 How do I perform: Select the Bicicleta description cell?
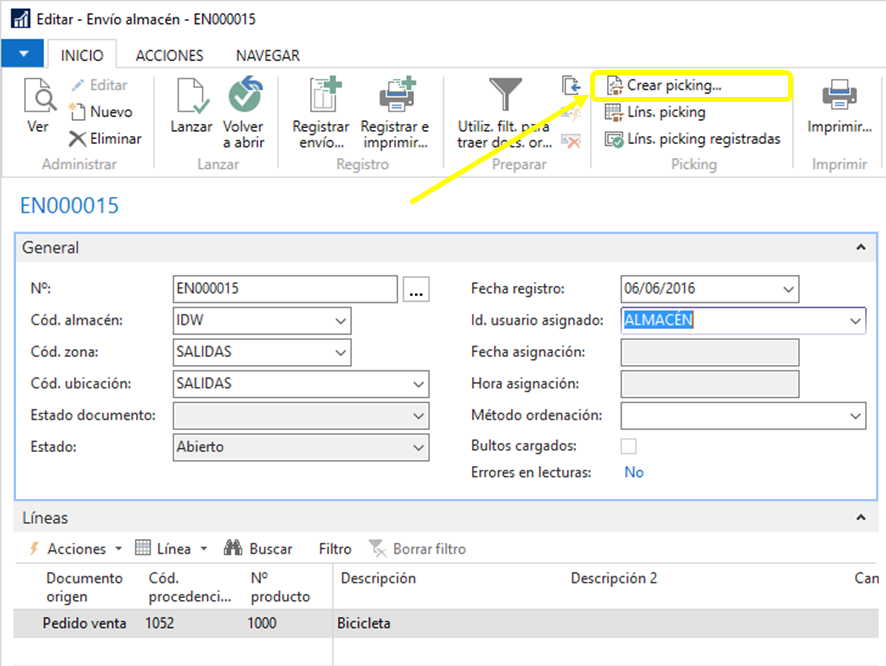364,623
